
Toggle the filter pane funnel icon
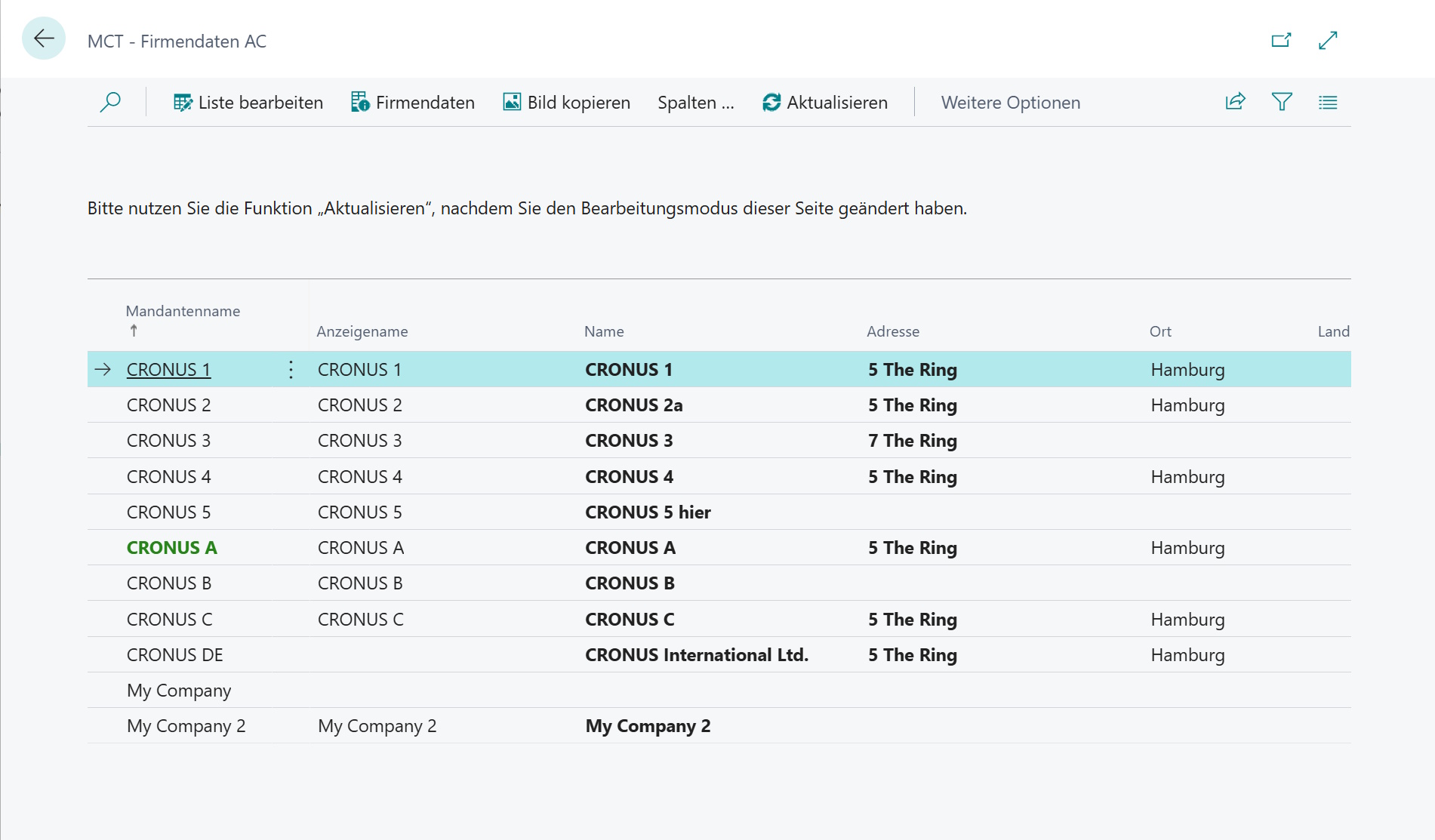click(1282, 102)
